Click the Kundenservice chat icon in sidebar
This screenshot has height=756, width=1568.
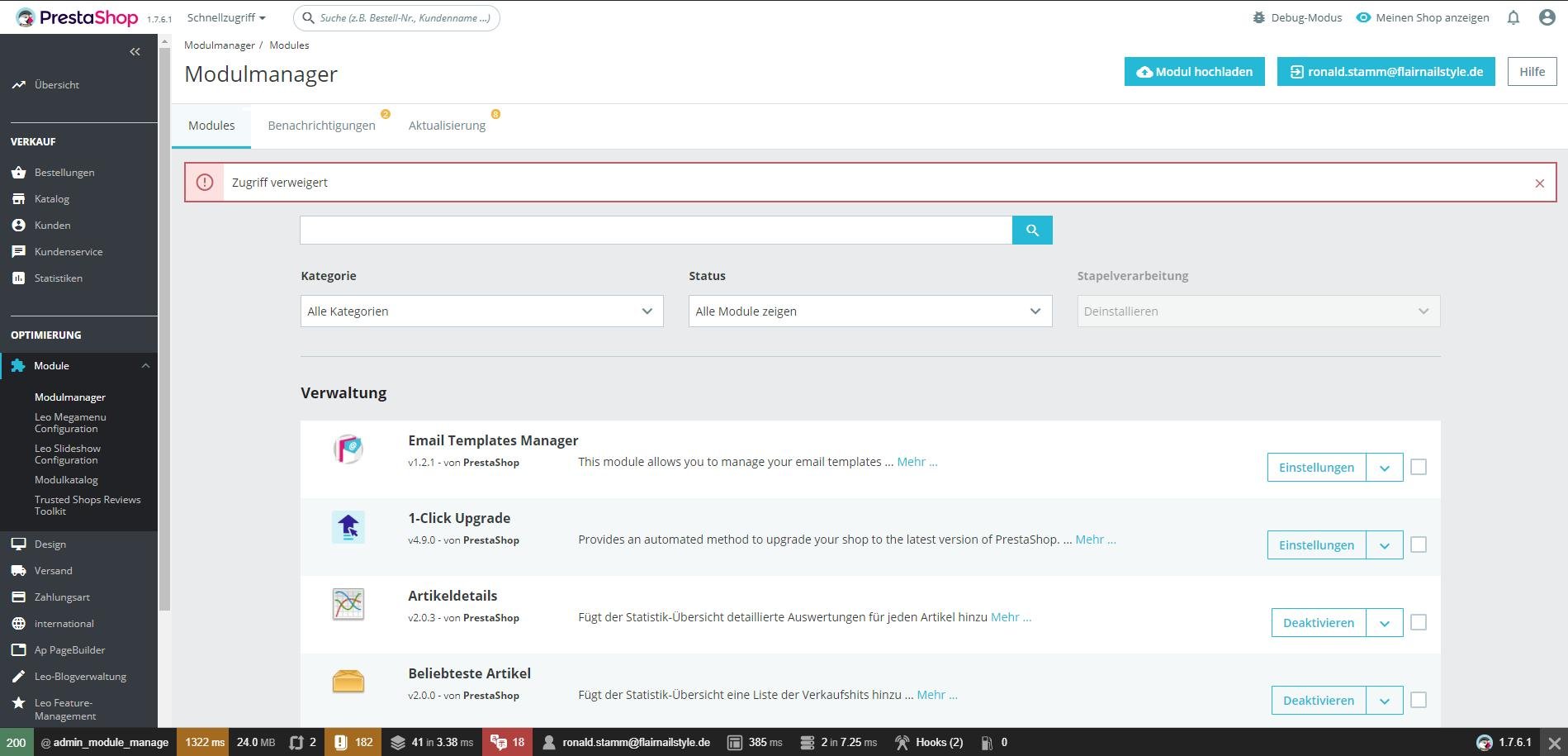click(x=19, y=252)
